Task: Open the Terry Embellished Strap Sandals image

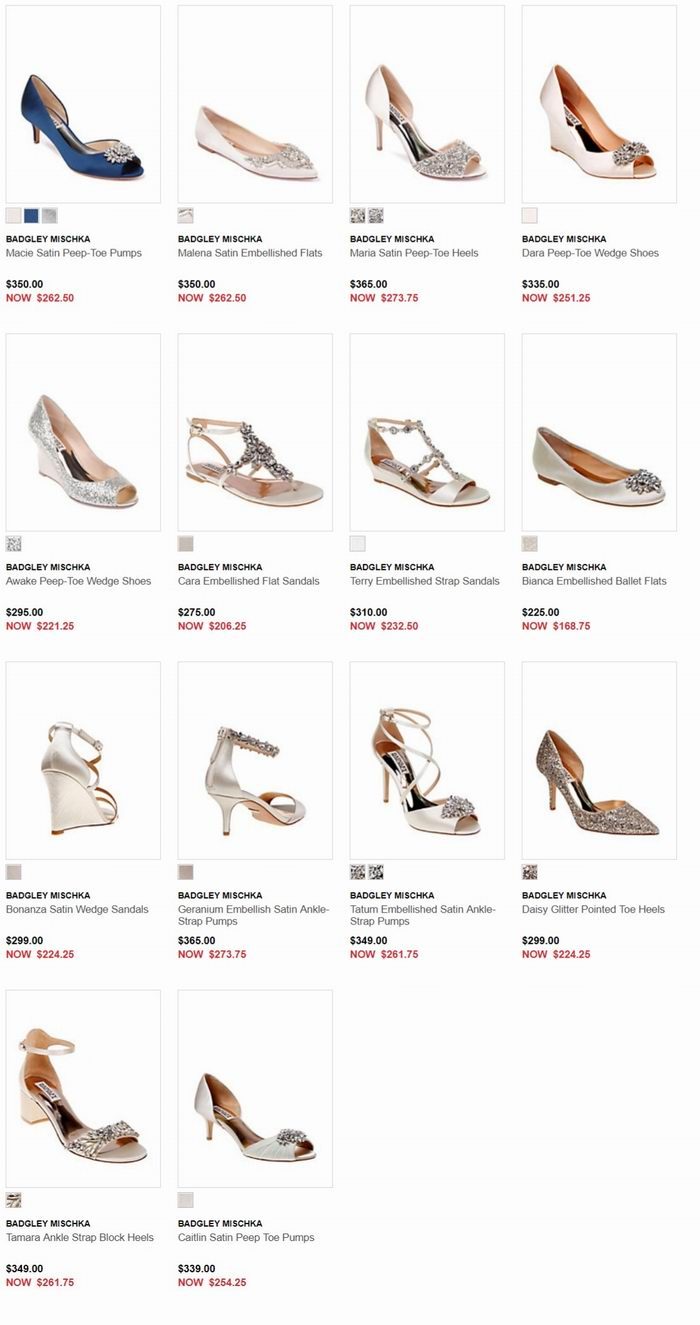Action: [427, 432]
